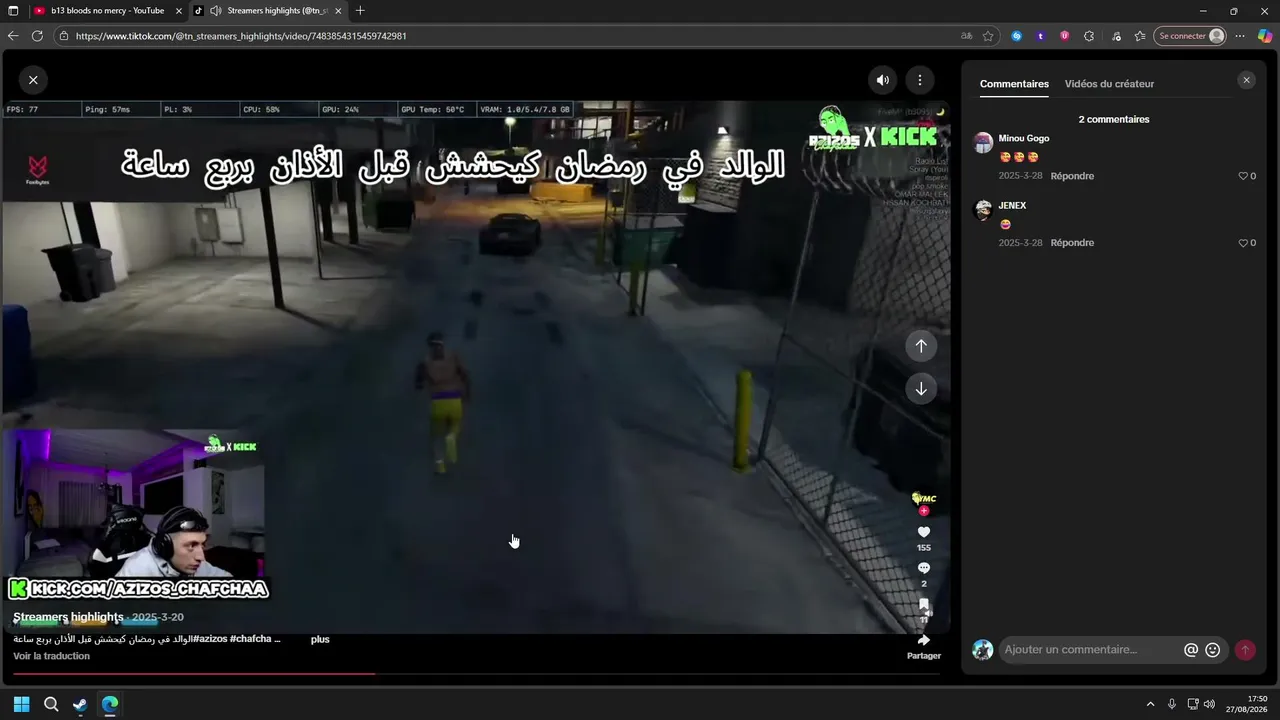Screen dimensions: 1280x720
Task: Switch to the Commentaires tab
Action: click(x=1014, y=84)
